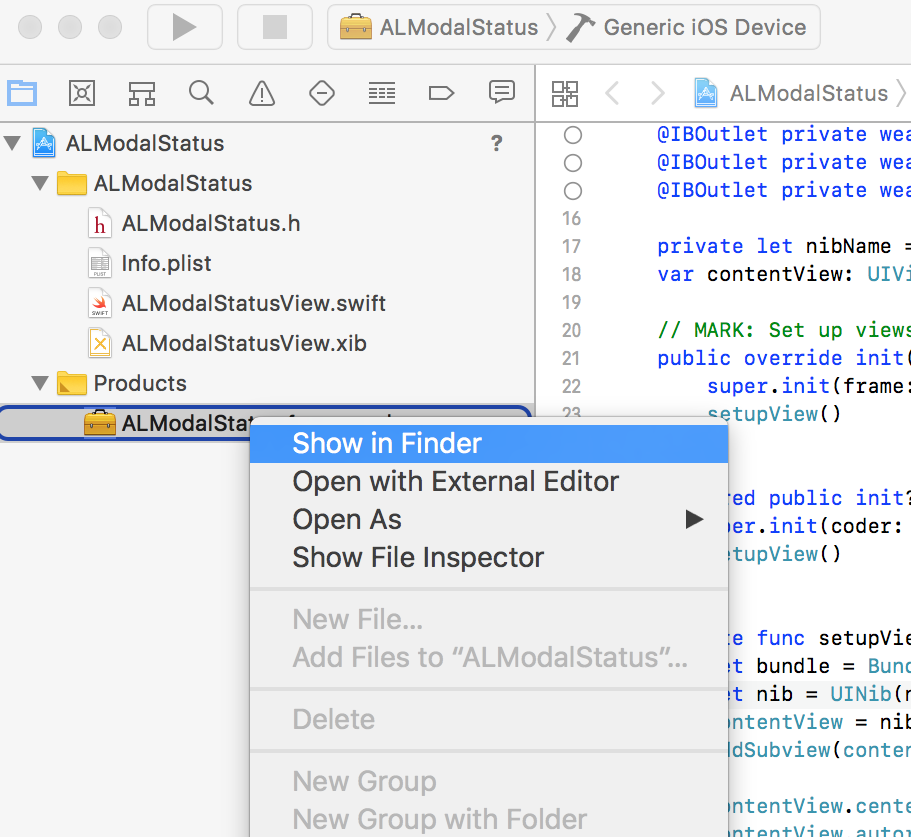This screenshot has height=837, width=911.
Task: Select Info.plist file
Action: pyautogui.click(x=267, y=263)
